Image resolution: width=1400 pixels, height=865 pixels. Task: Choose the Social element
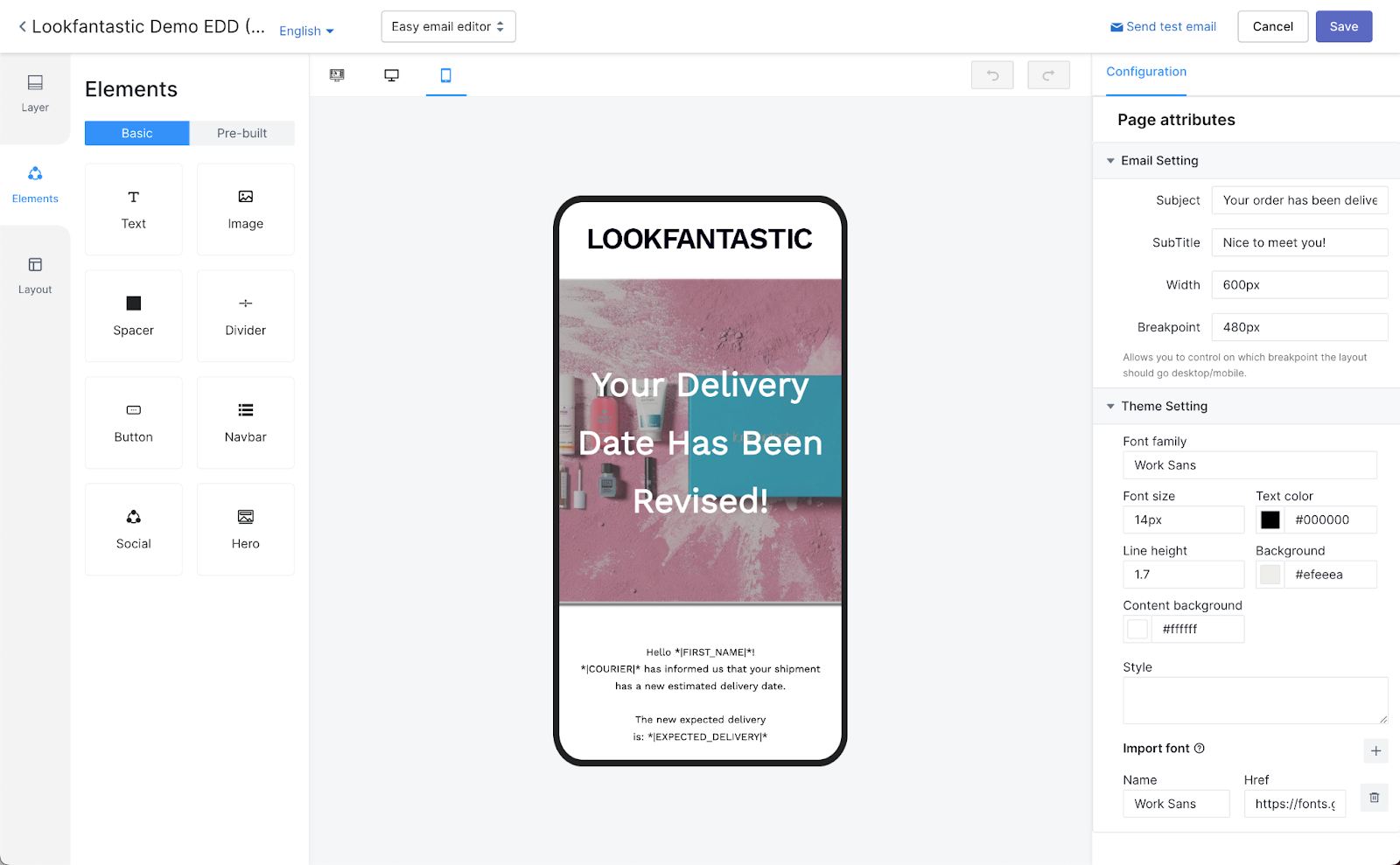tap(134, 529)
